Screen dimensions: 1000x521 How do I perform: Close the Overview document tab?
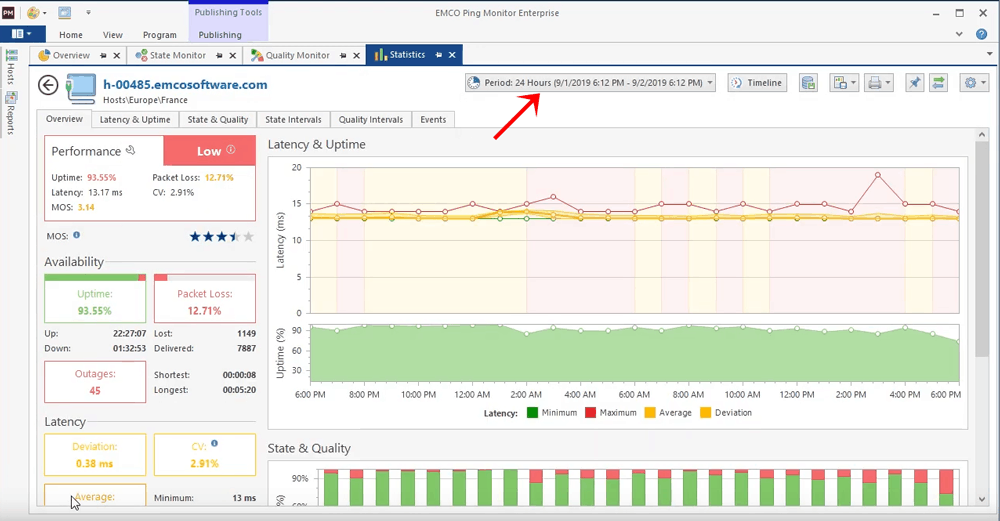(117, 55)
